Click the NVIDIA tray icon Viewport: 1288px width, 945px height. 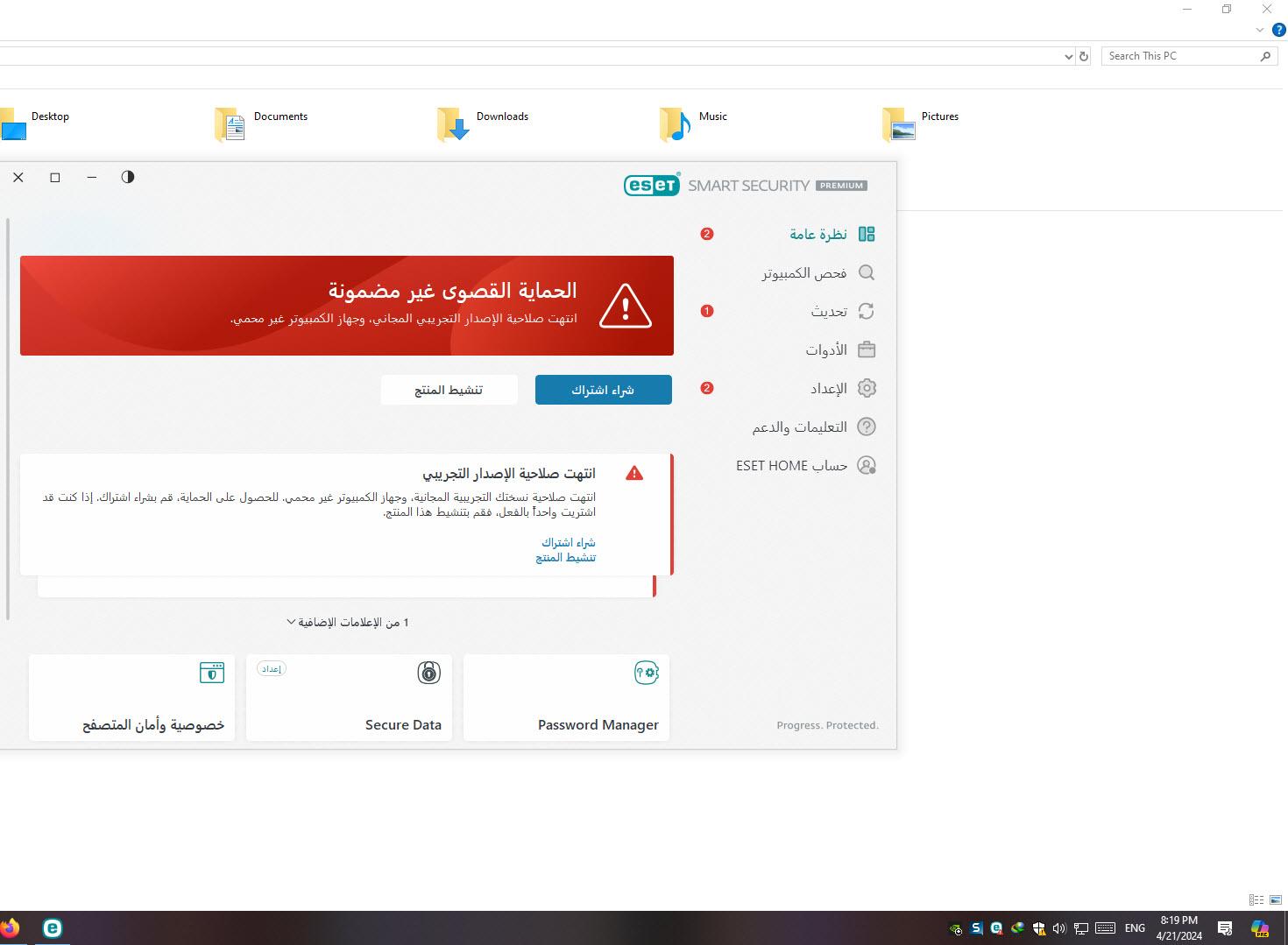[x=956, y=928]
